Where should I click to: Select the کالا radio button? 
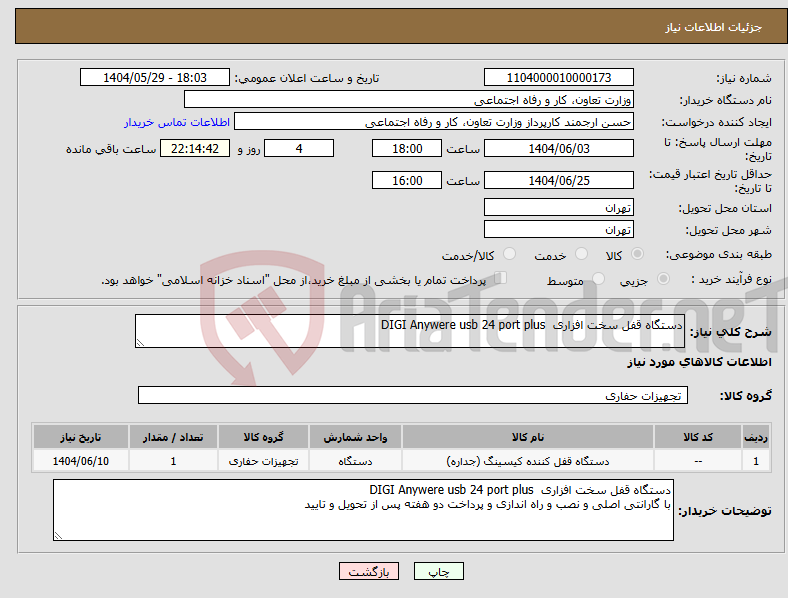(x=637, y=254)
